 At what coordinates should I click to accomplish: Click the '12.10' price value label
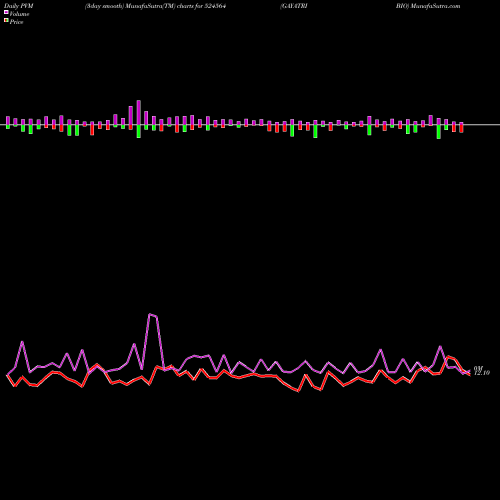click(482, 373)
